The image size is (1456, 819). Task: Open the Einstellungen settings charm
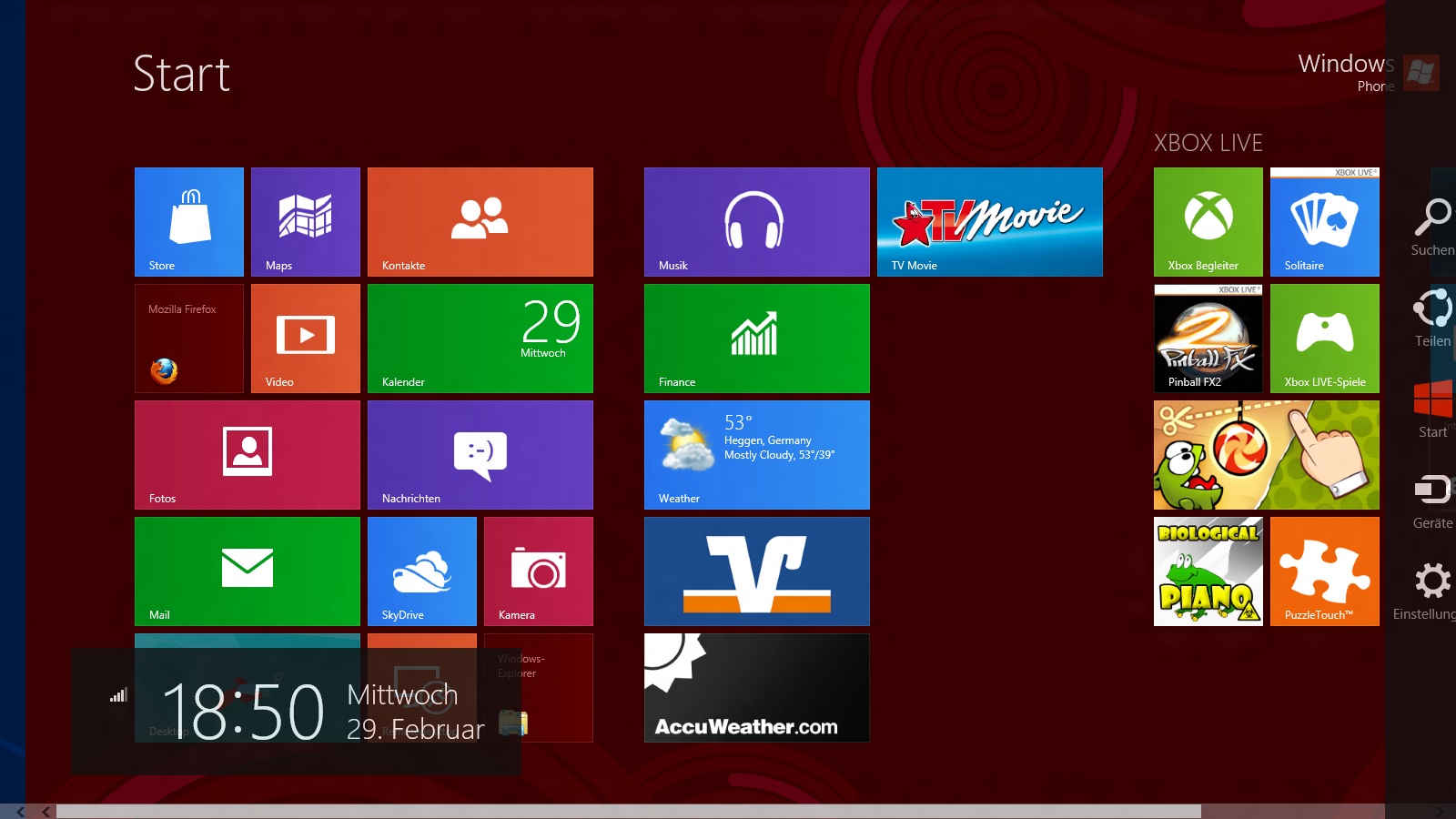(x=1425, y=591)
